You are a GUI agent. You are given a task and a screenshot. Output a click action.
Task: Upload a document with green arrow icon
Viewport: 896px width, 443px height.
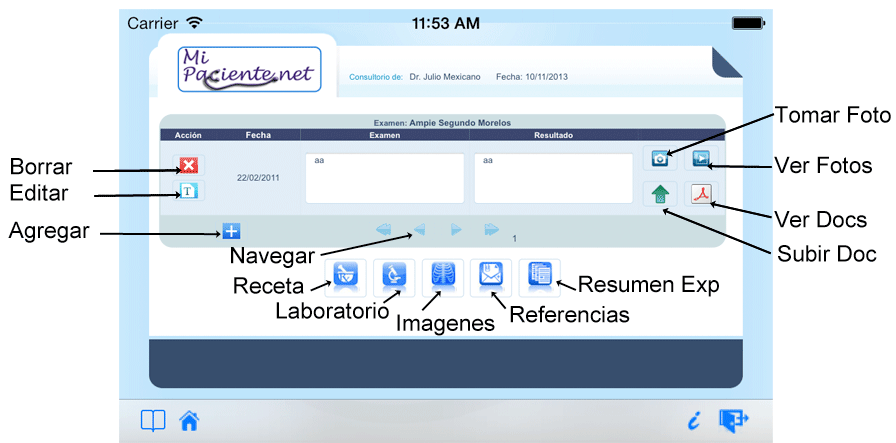point(661,194)
